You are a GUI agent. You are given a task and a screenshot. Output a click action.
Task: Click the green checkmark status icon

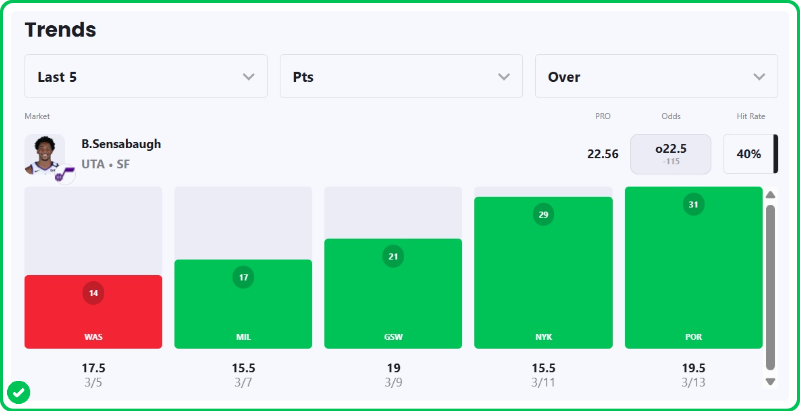click(18, 392)
